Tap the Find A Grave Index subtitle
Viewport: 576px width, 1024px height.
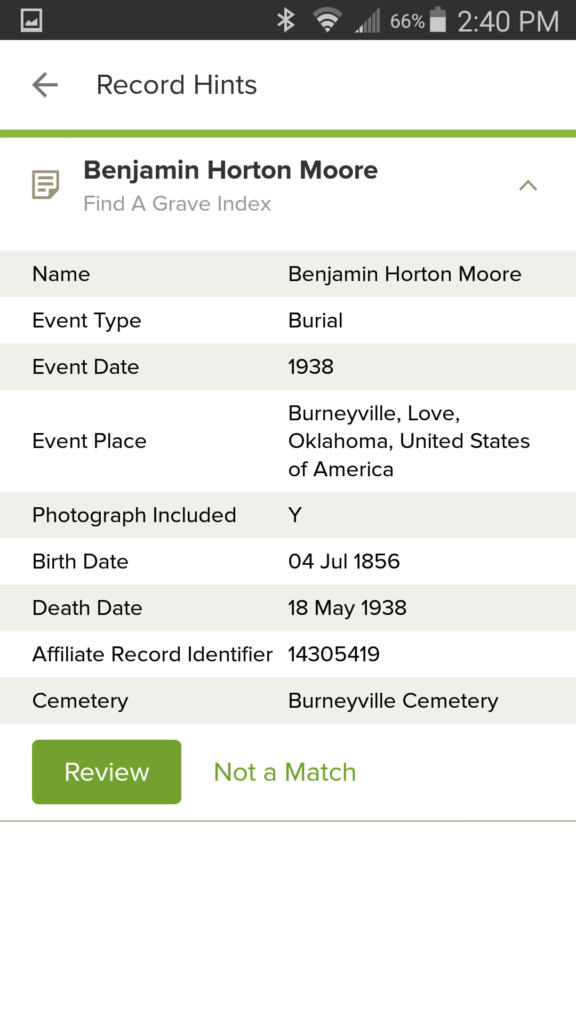point(177,204)
